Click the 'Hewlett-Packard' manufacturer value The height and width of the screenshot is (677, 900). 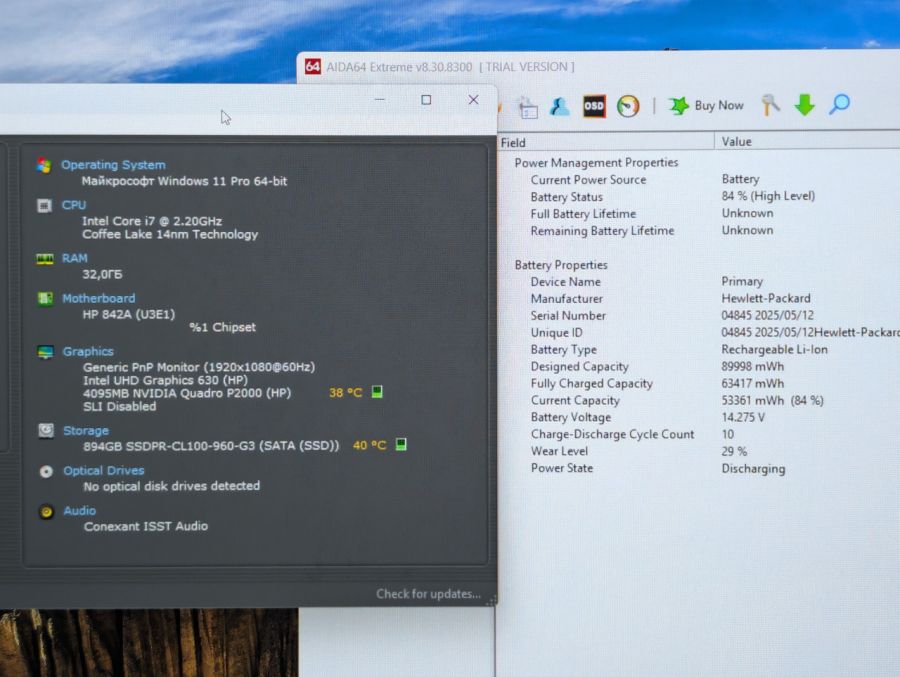(x=766, y=298)
